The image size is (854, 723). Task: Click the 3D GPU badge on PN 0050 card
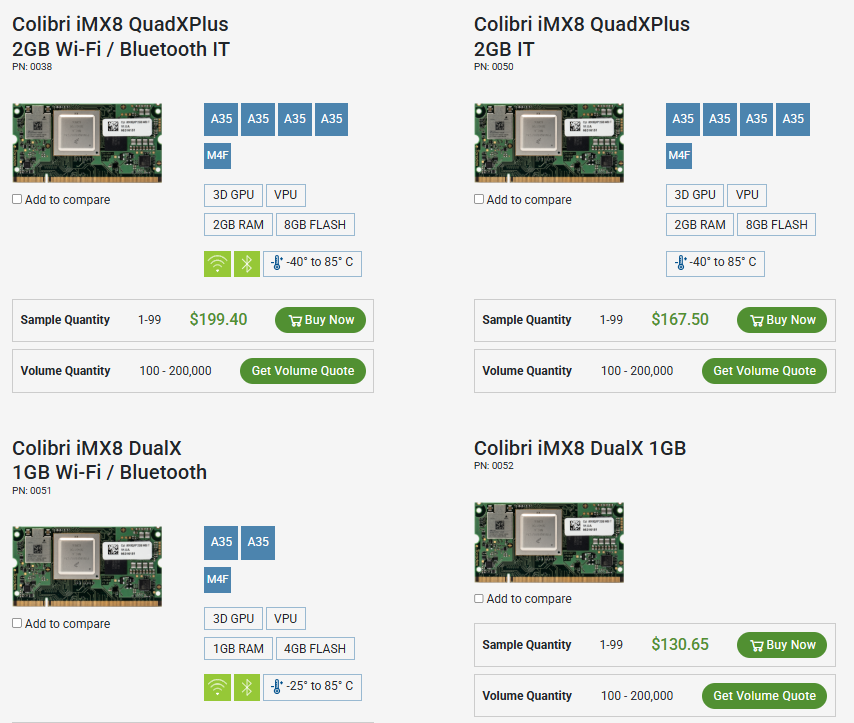695,195
